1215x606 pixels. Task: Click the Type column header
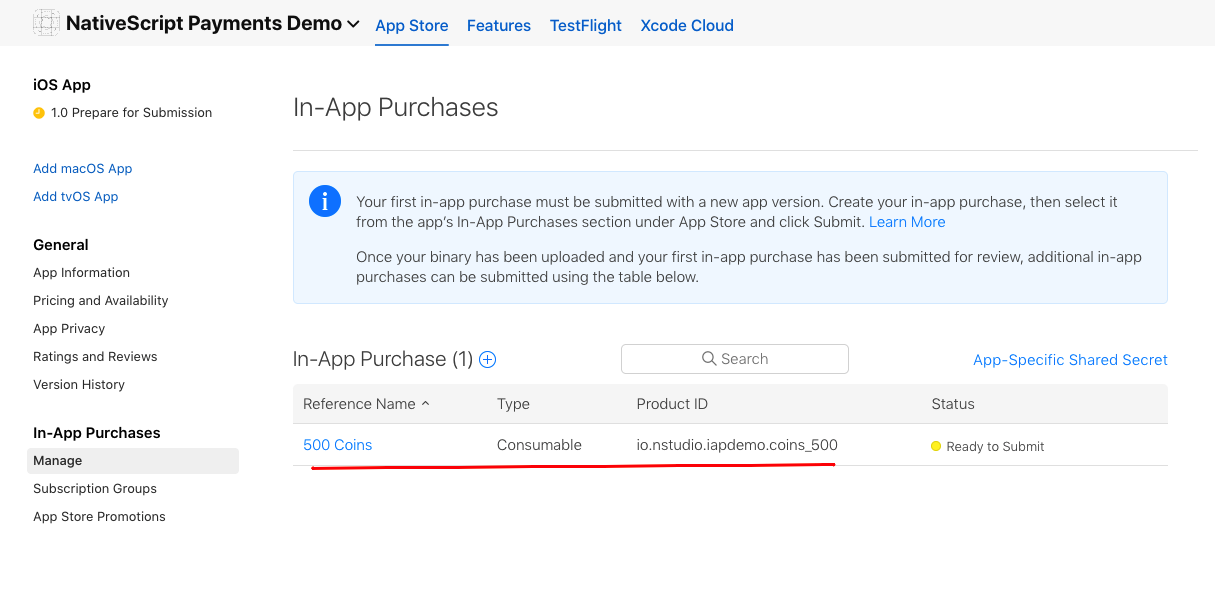click(x=513, y=404)
